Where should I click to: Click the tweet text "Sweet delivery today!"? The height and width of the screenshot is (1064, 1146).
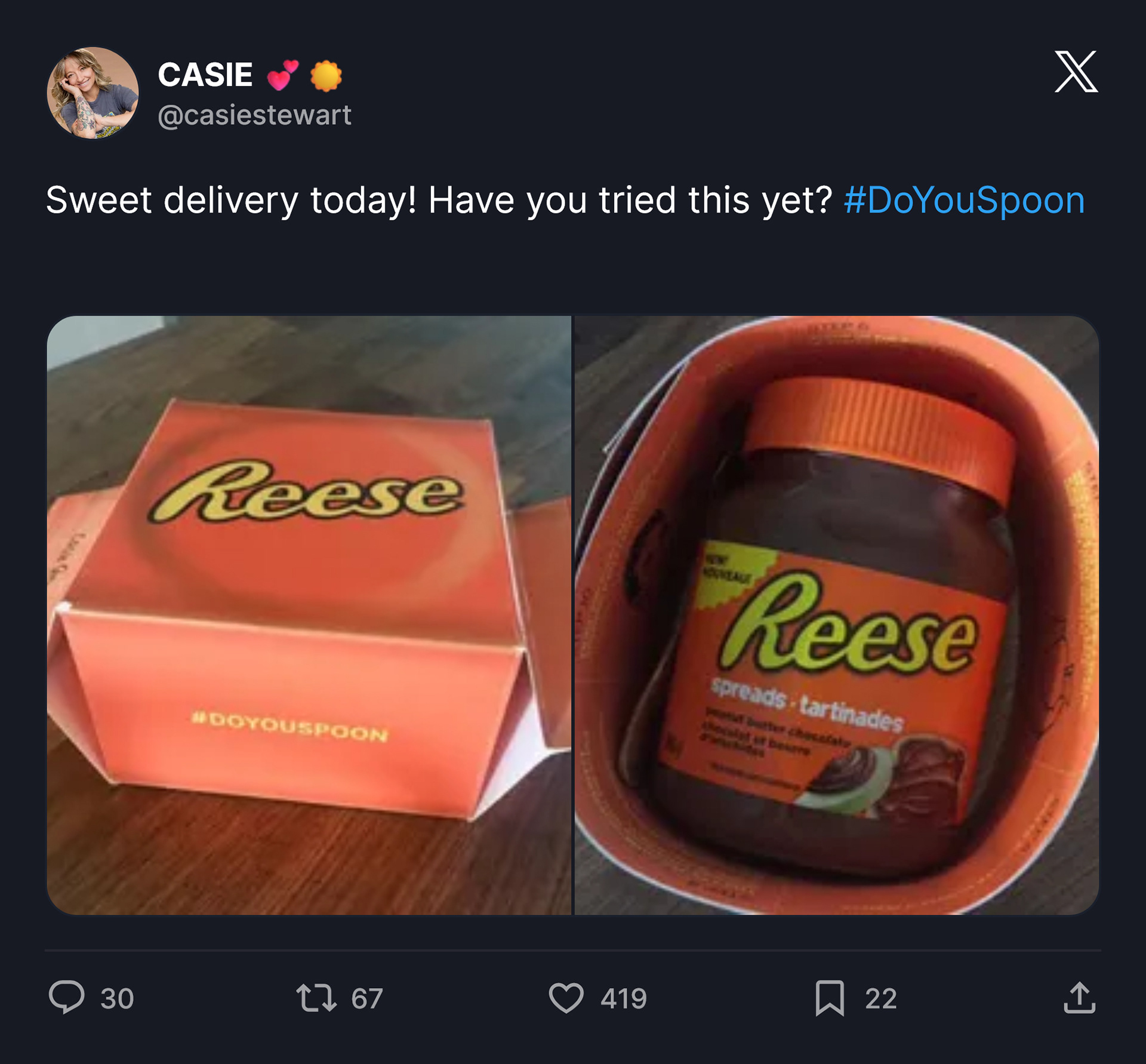click(230, 200)
